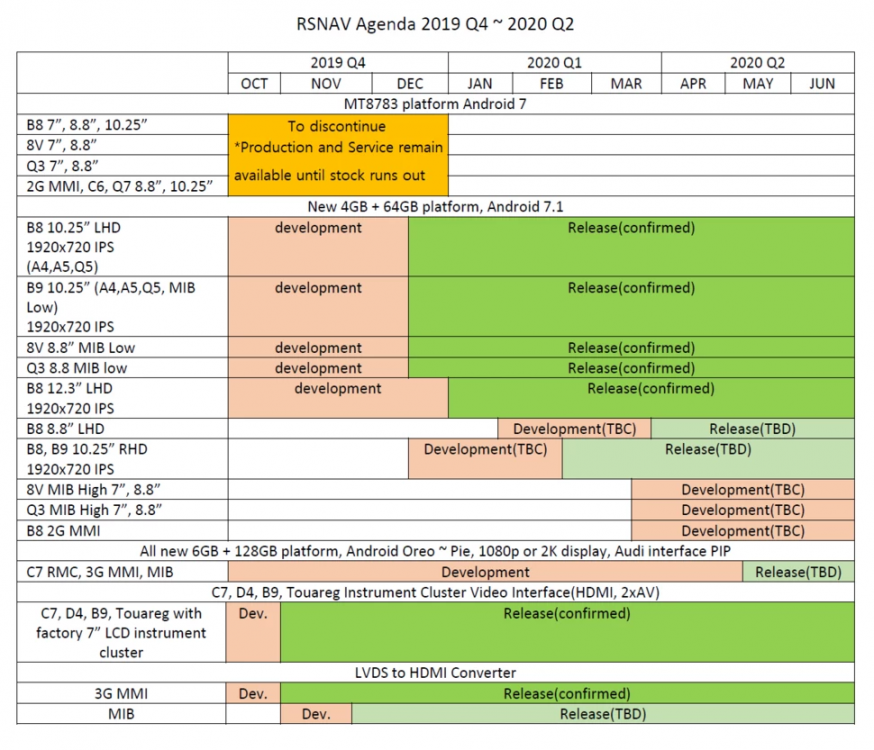Click the FEB month column header
874x750 pixels.
coord(551,84)
